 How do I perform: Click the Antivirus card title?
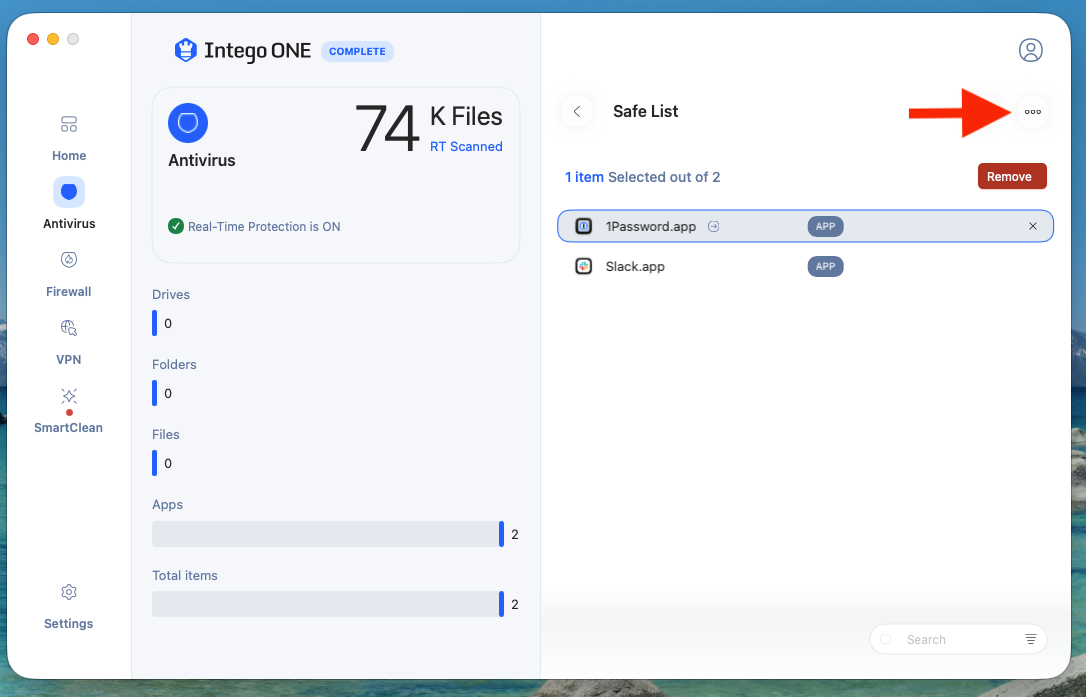tap(202, 160)
